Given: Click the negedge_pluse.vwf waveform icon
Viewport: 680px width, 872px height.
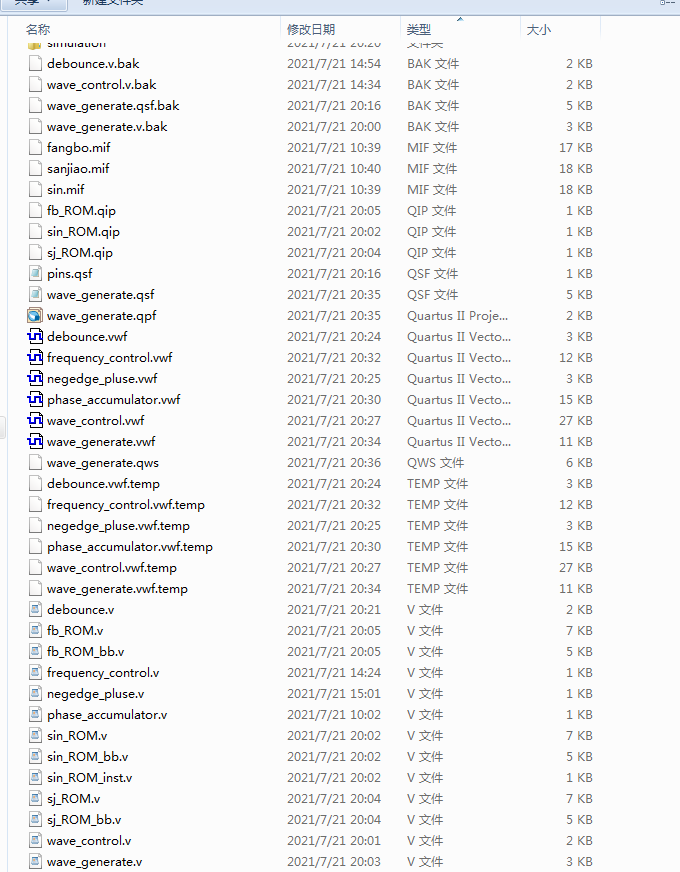Looking at the screenshot, I should click(36, 379).
